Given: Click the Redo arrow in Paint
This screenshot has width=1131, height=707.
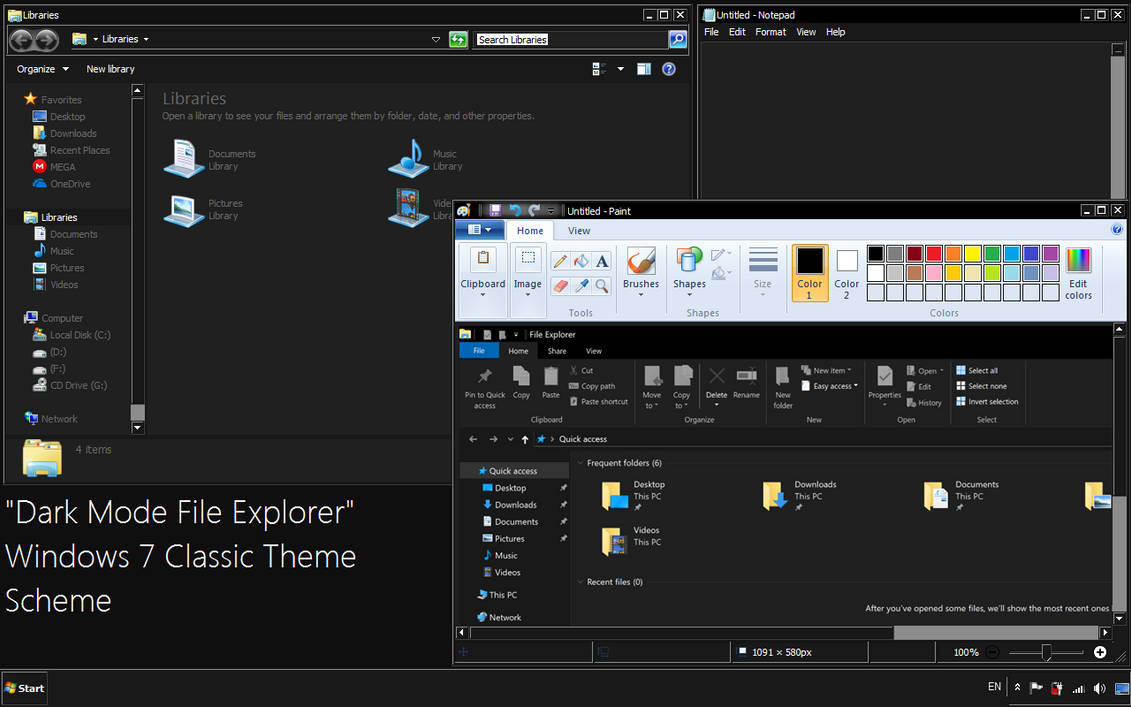Looking at the screenshot, I should click(534, 211).
